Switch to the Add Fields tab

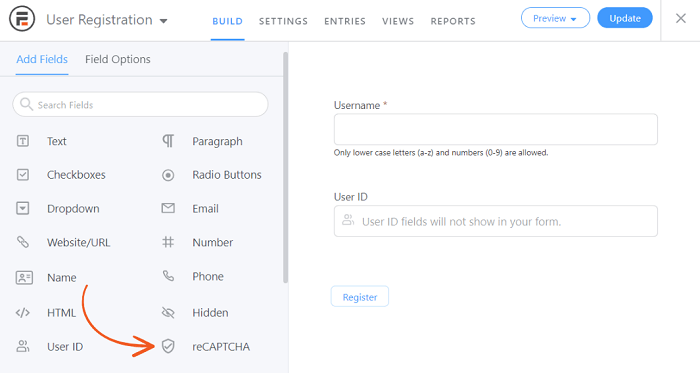42,59
